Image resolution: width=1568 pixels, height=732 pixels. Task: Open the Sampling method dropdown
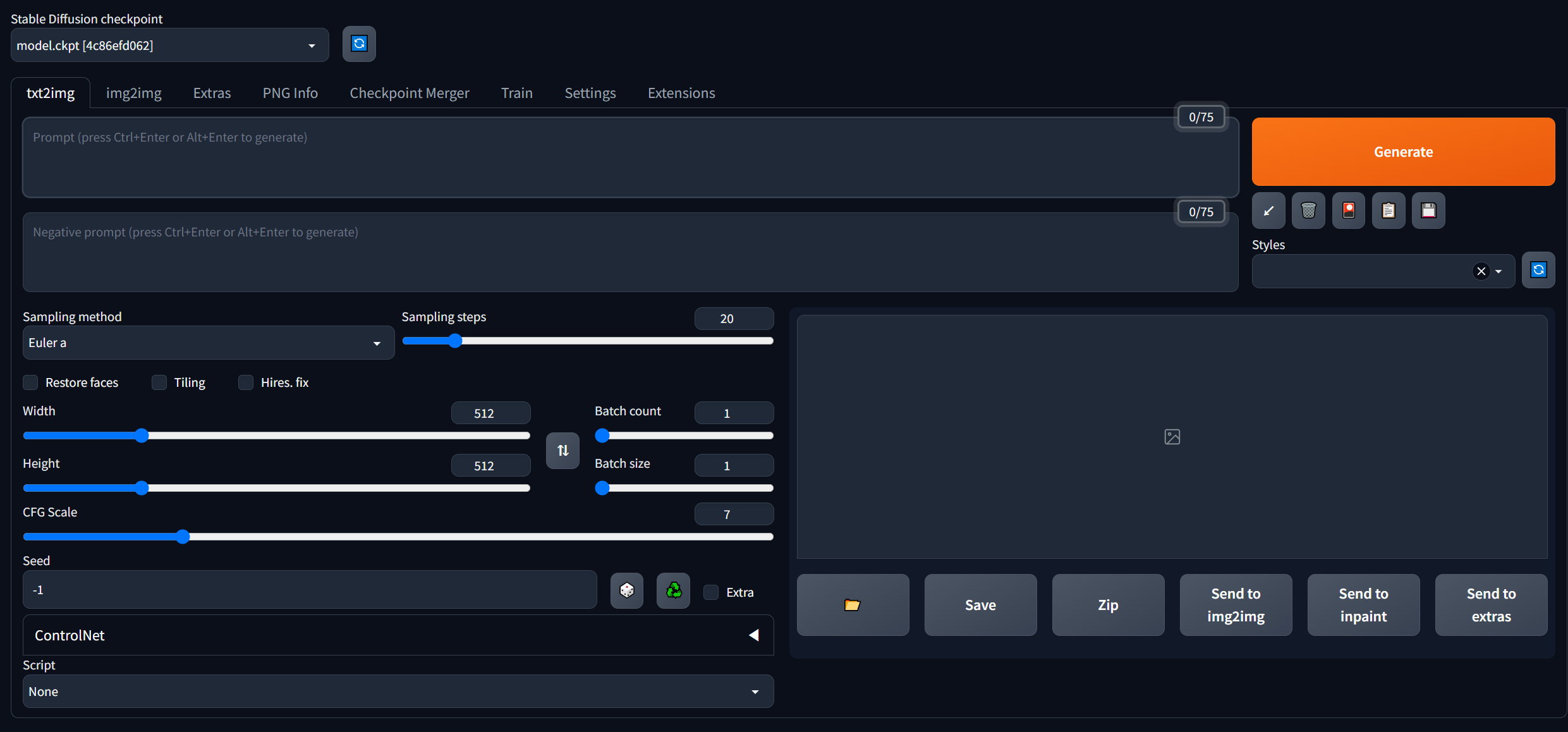click(207, 343)
